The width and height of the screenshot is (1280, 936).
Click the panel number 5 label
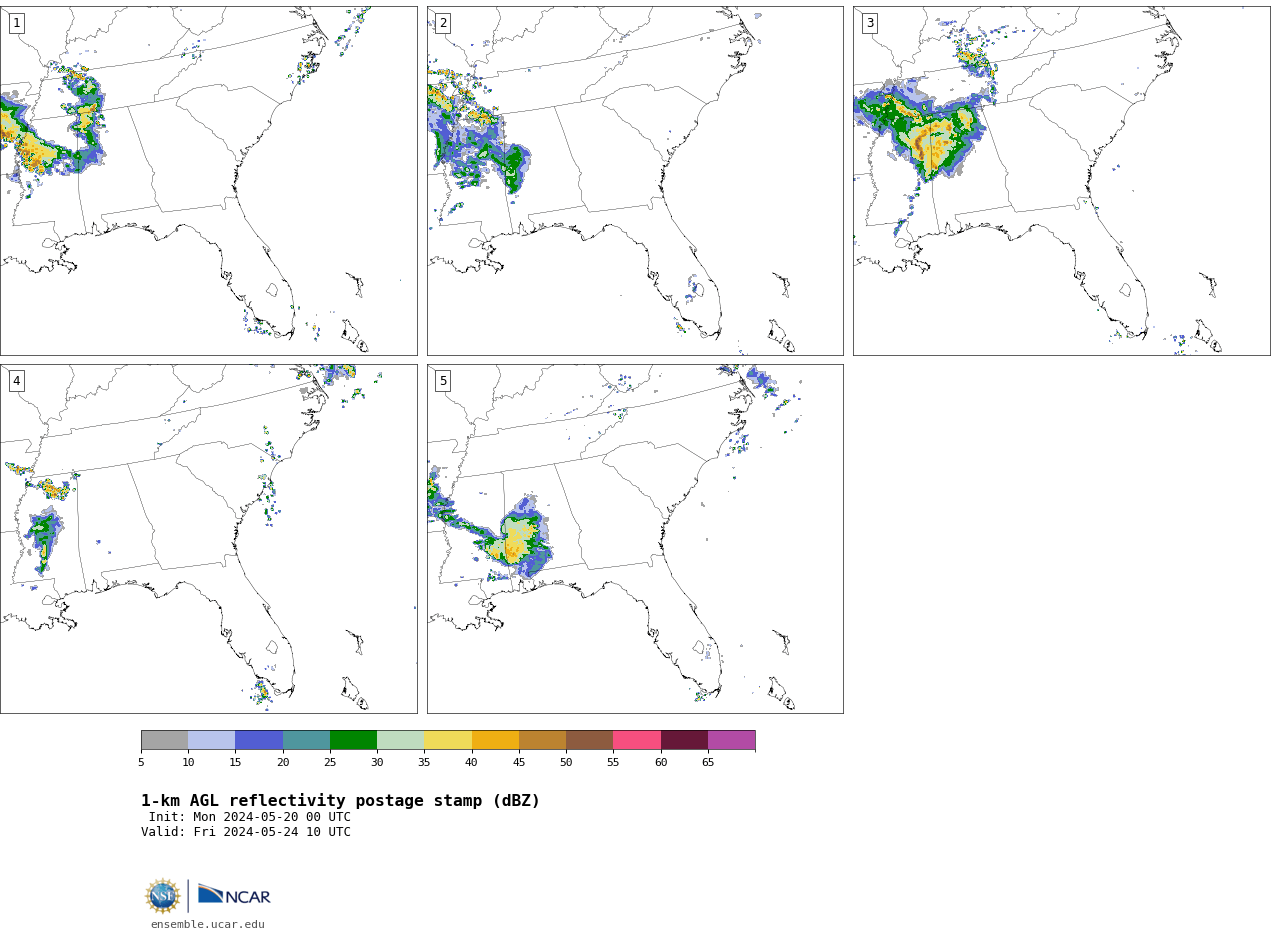[443, 381]
